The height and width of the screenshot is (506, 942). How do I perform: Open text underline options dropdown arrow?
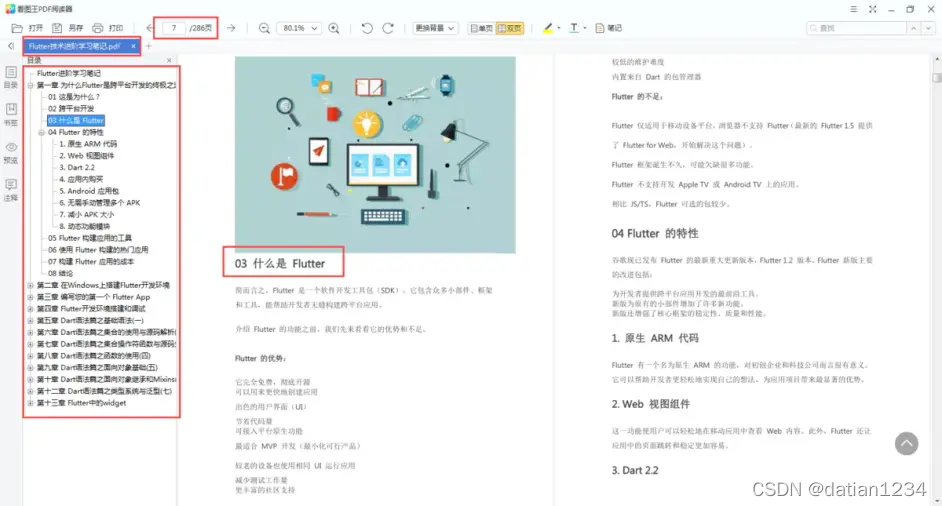(585, 28)
